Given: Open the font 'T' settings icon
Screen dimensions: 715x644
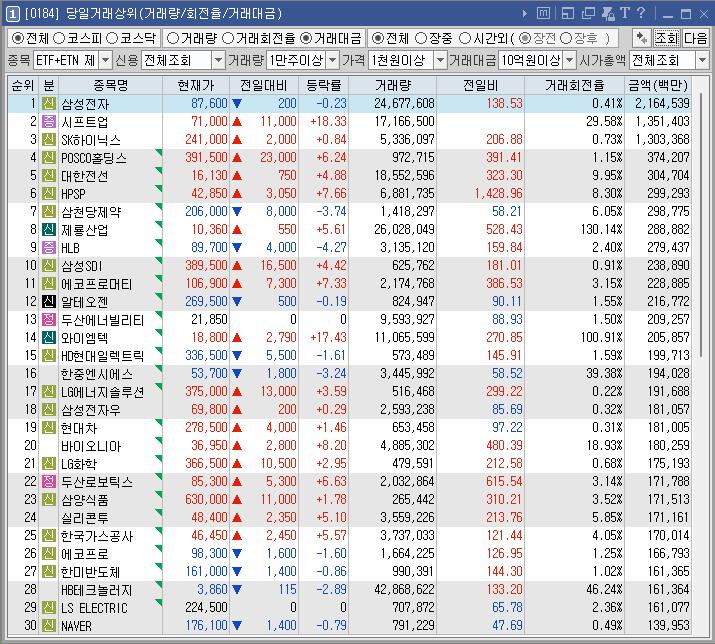Looking at the screenshot, I should [x=625, y=13].
